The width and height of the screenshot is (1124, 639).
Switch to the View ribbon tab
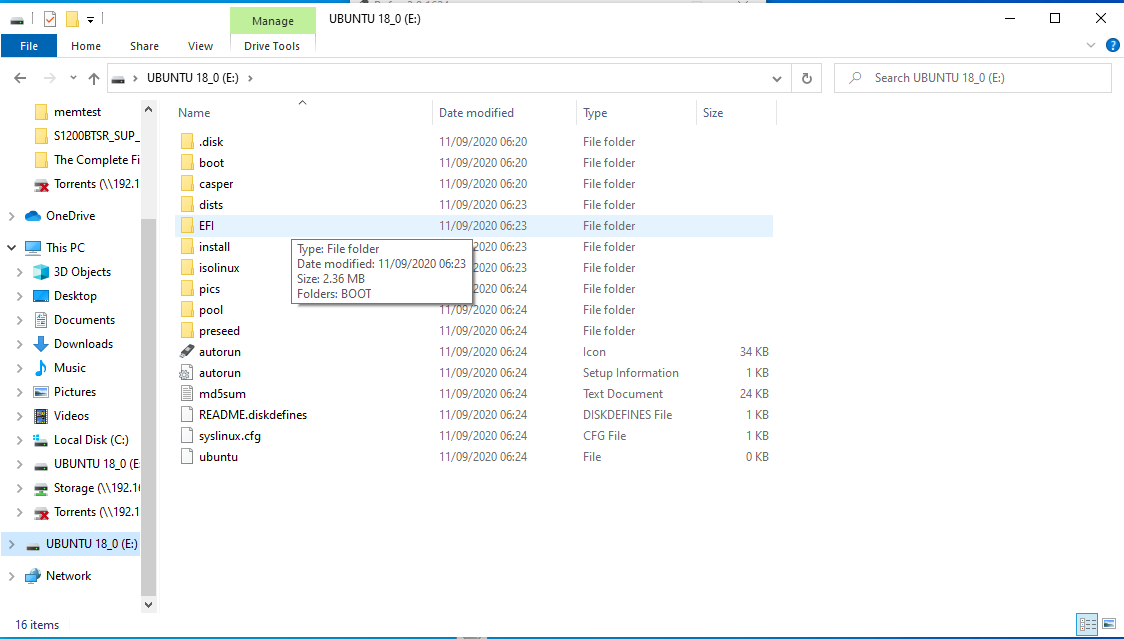(x=200, y=46)
